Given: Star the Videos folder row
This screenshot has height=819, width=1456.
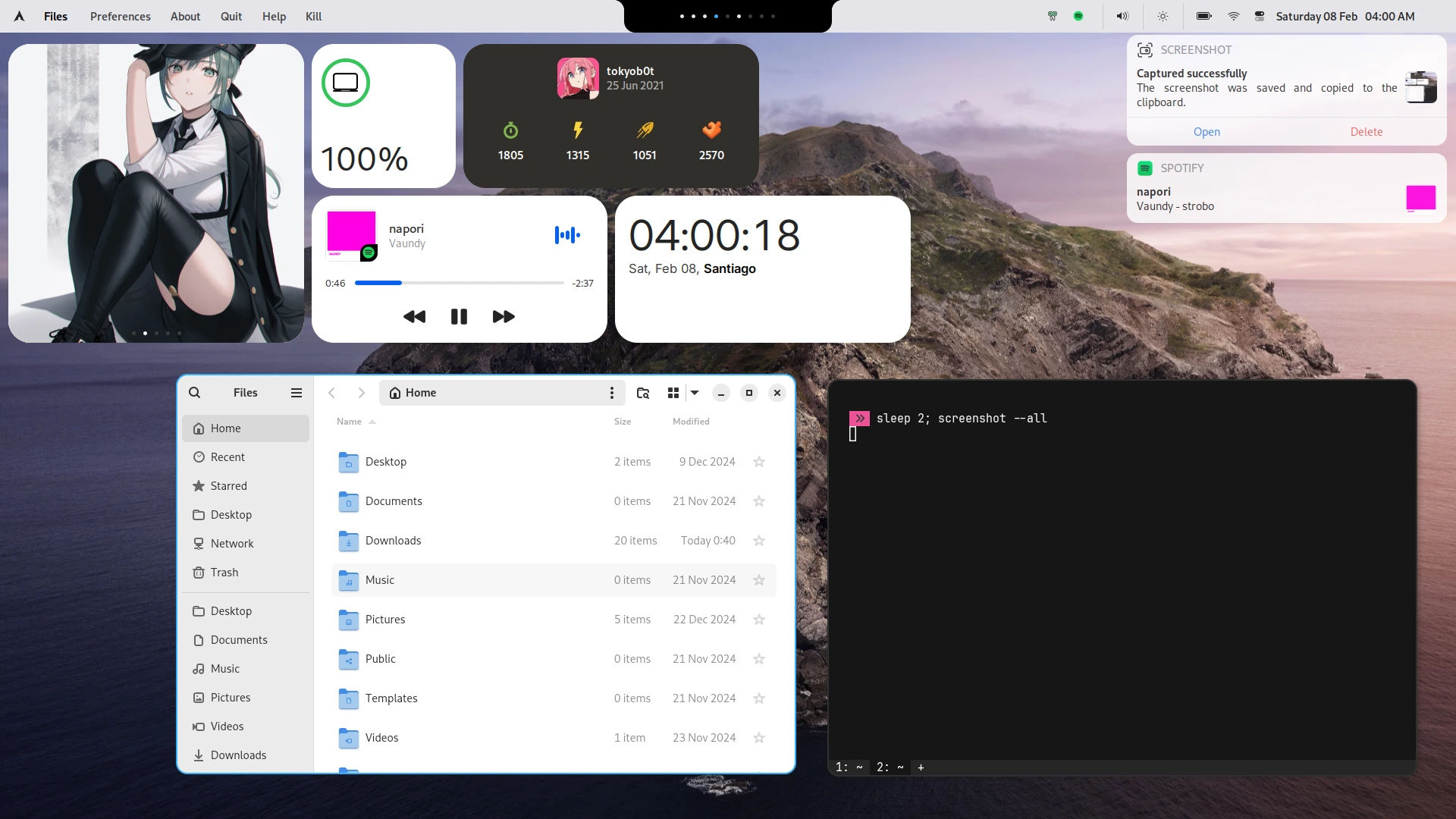Looking at the screenshot, I should pyautogui.click(x=759, y=738).
